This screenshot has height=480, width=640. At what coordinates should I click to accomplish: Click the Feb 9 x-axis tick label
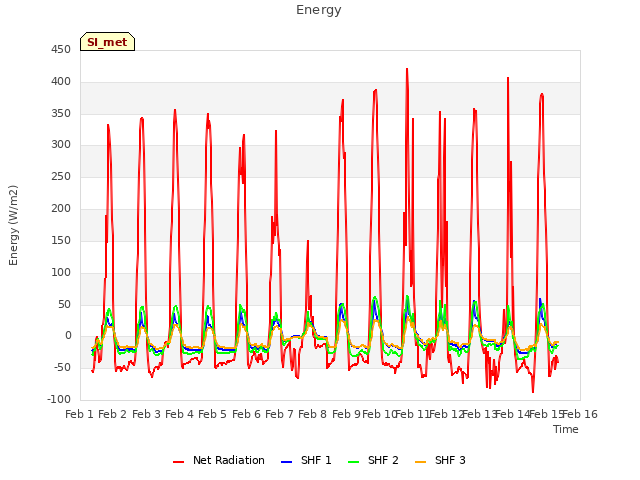(346, 414)
